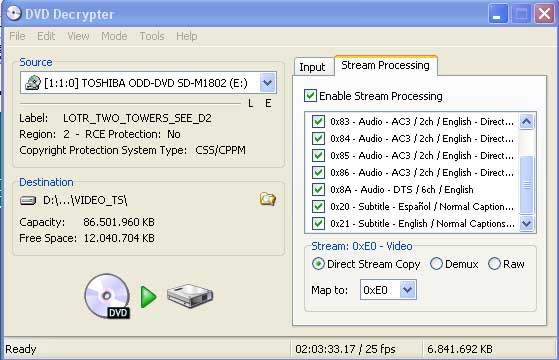Click the small drive icon next to D:\...\VIDEO_TS\
This screenshot has height=360, width=559.
pos(28,200)
